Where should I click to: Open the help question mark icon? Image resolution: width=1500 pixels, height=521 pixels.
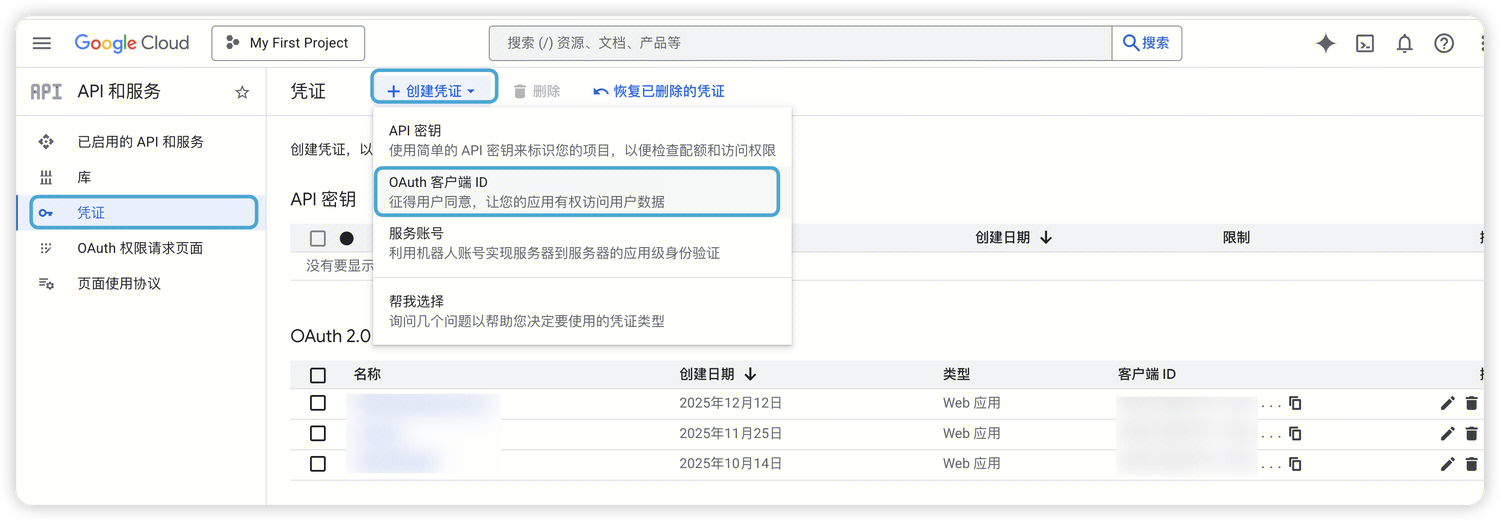point(1444,43)
